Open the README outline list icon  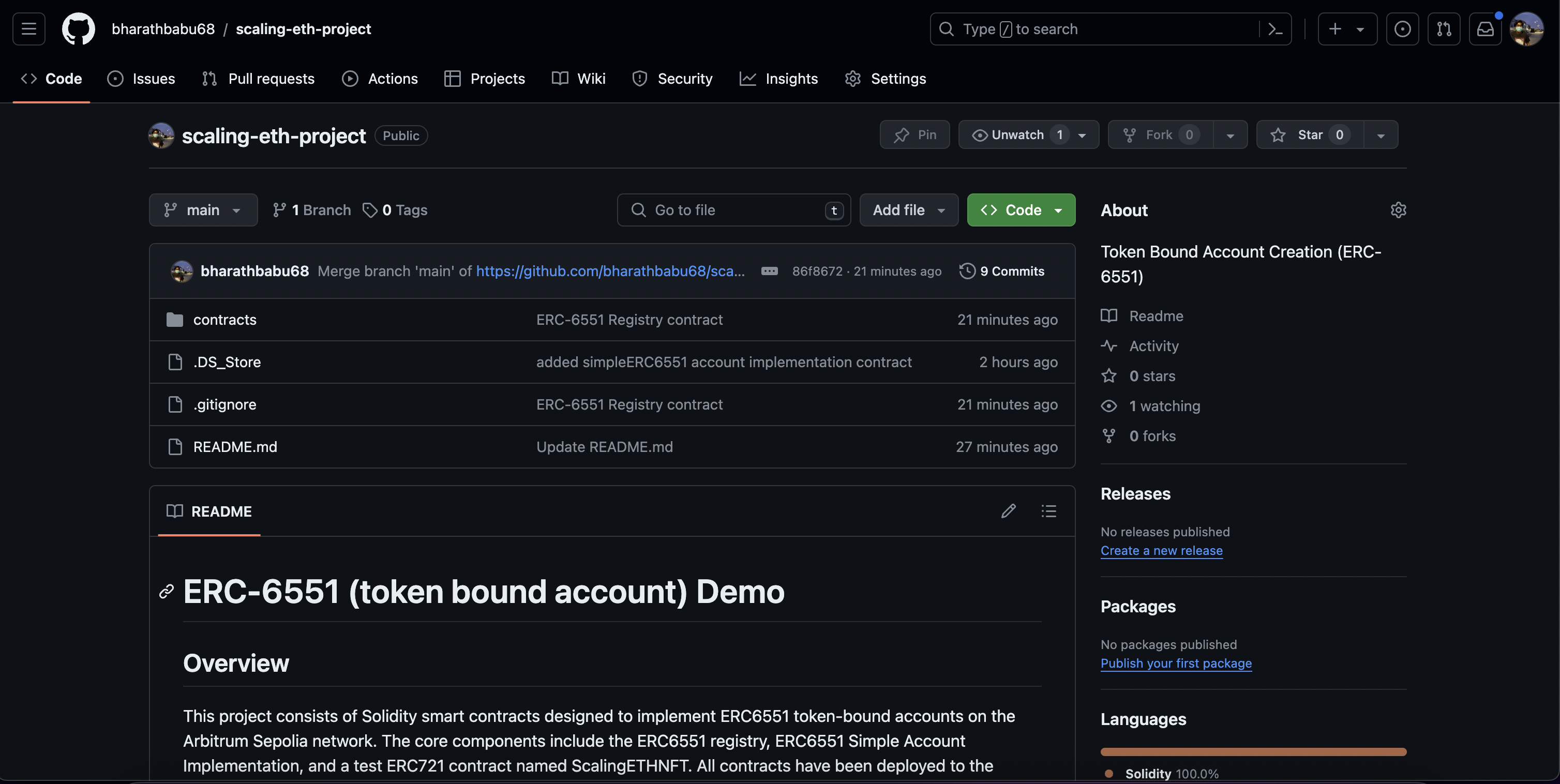click(1048, 511)
